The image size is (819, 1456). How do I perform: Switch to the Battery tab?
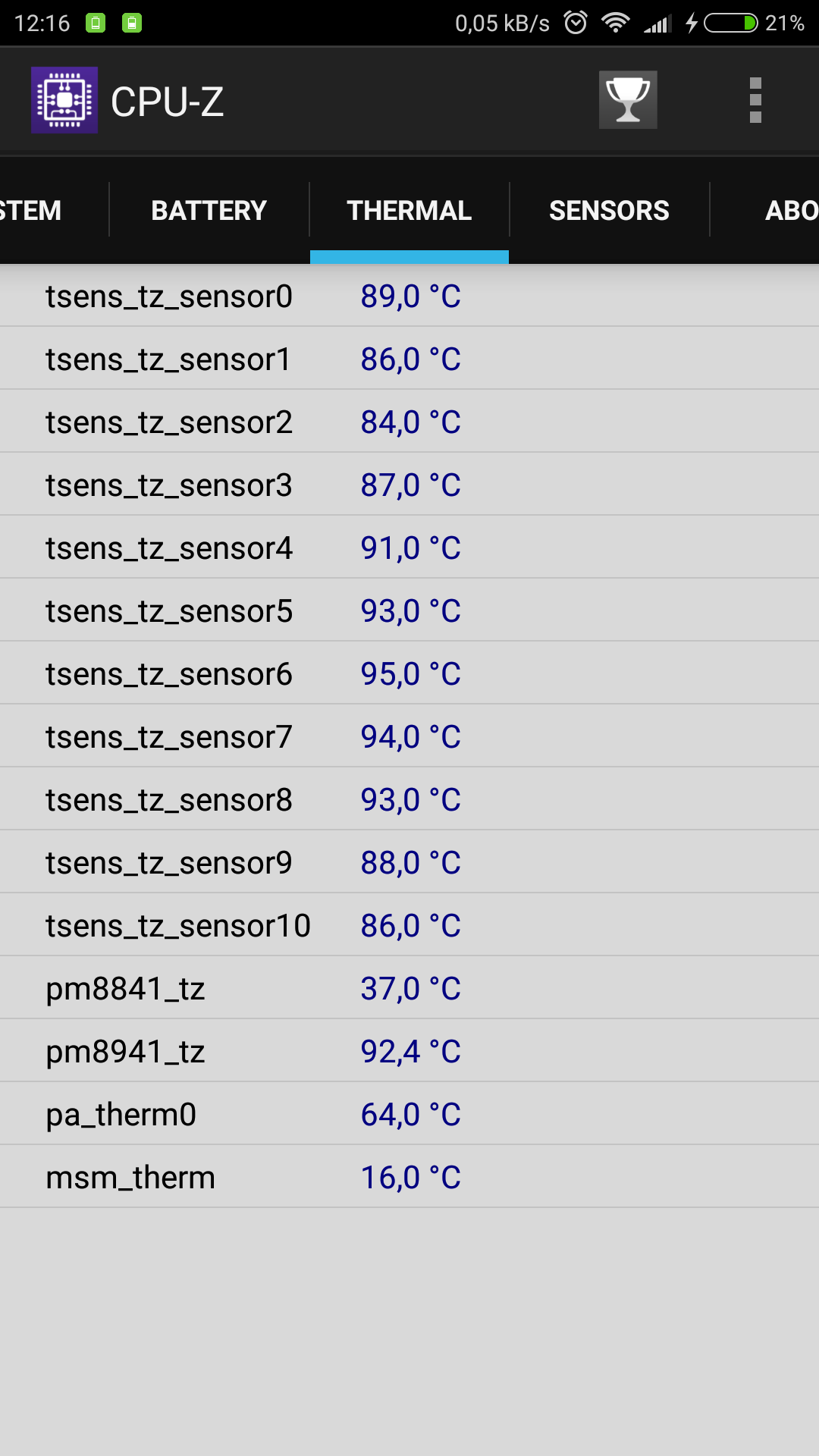[x=209, y=210]
